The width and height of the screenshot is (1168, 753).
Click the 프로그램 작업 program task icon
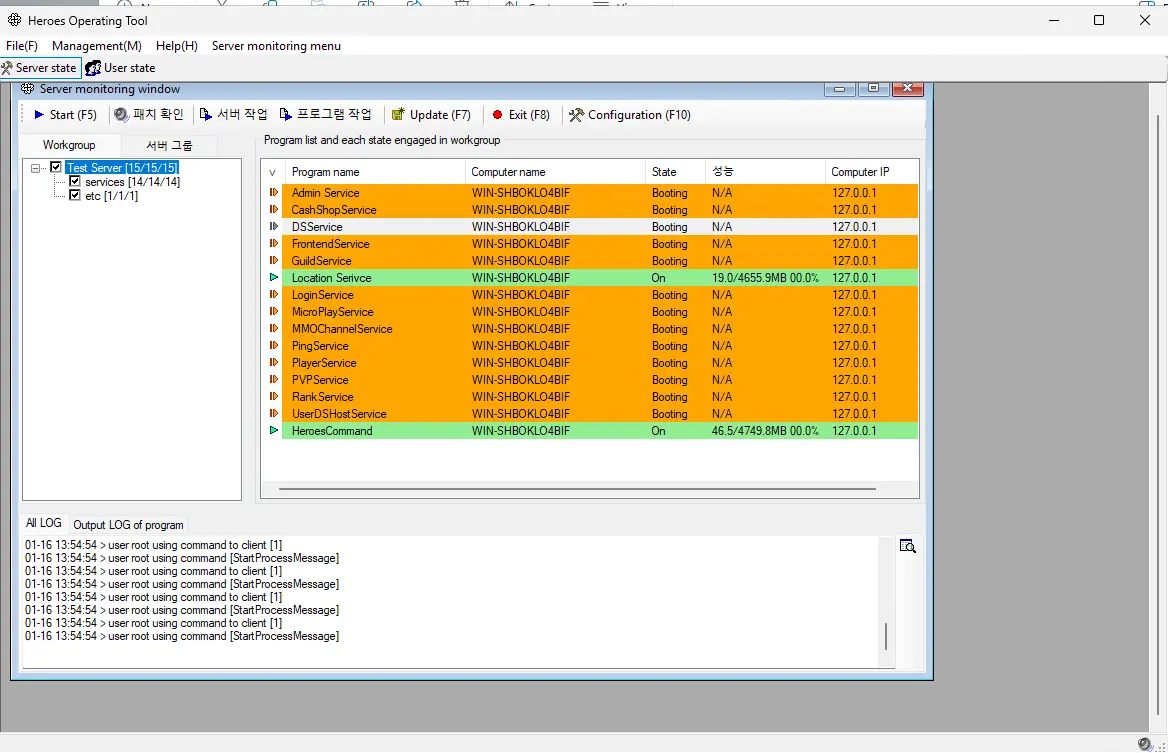[x=285, y=115]
